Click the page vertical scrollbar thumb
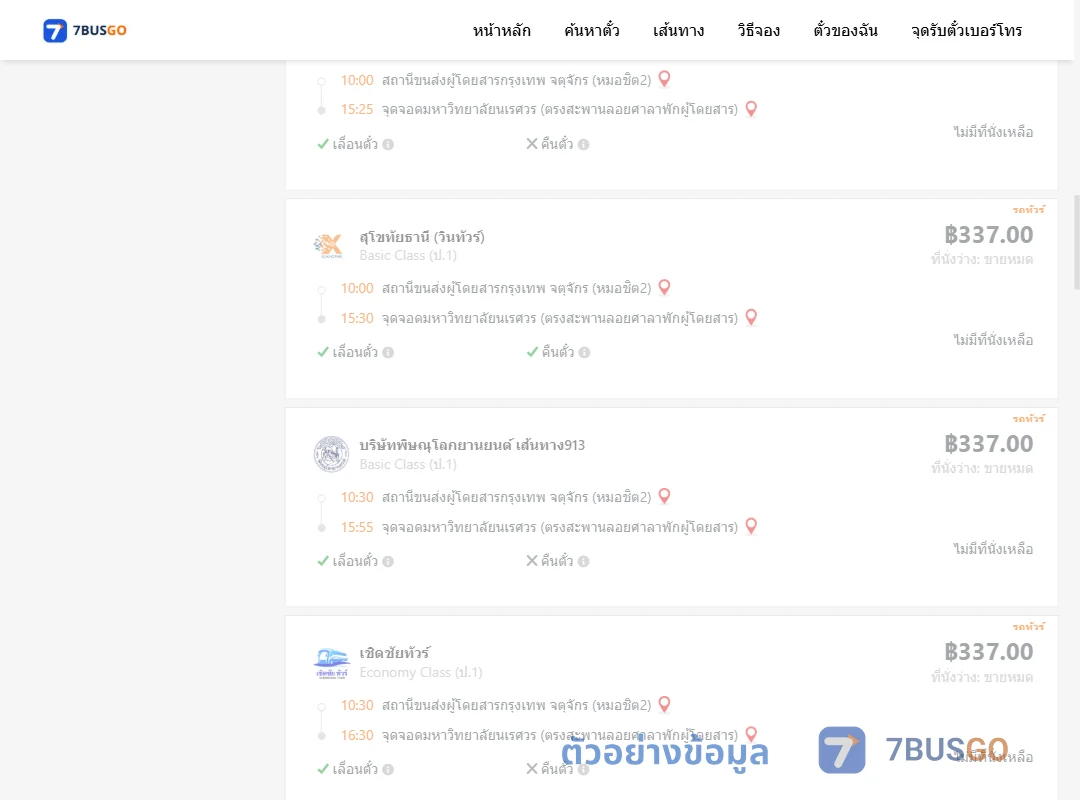This screenshot has width=1080, height=800. pyautogui.click(x=1077, y=243)
